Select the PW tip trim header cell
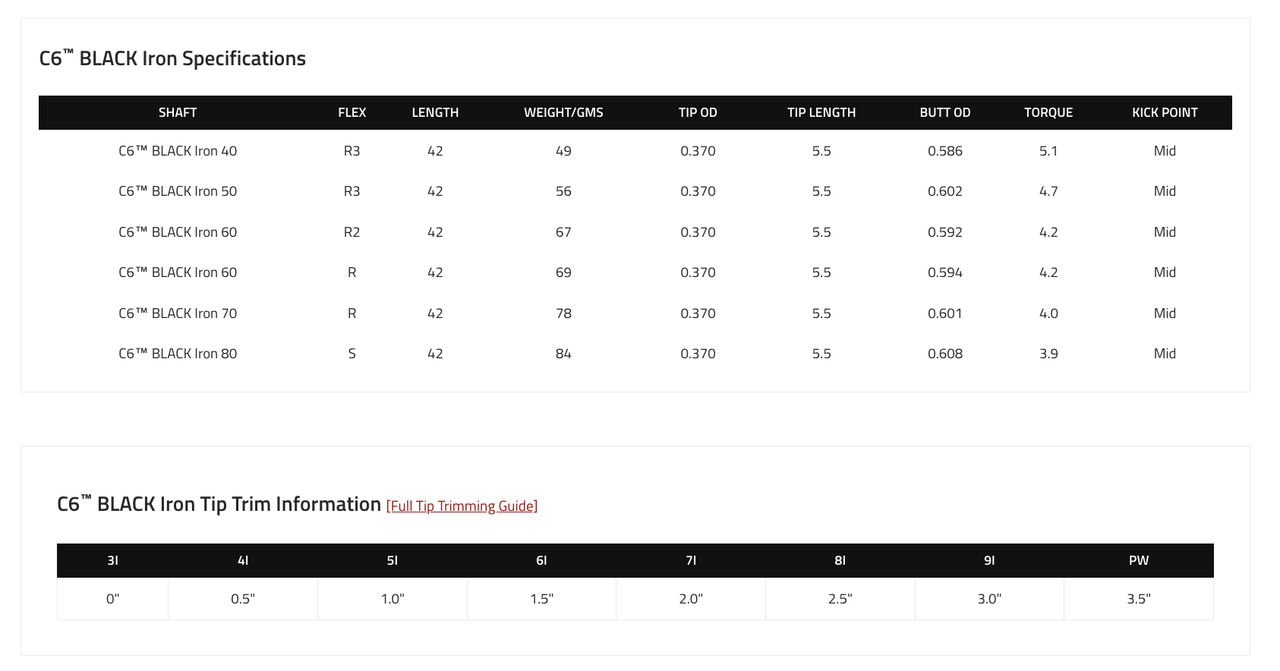The image size is (1280, 671). coord(1139,561)
